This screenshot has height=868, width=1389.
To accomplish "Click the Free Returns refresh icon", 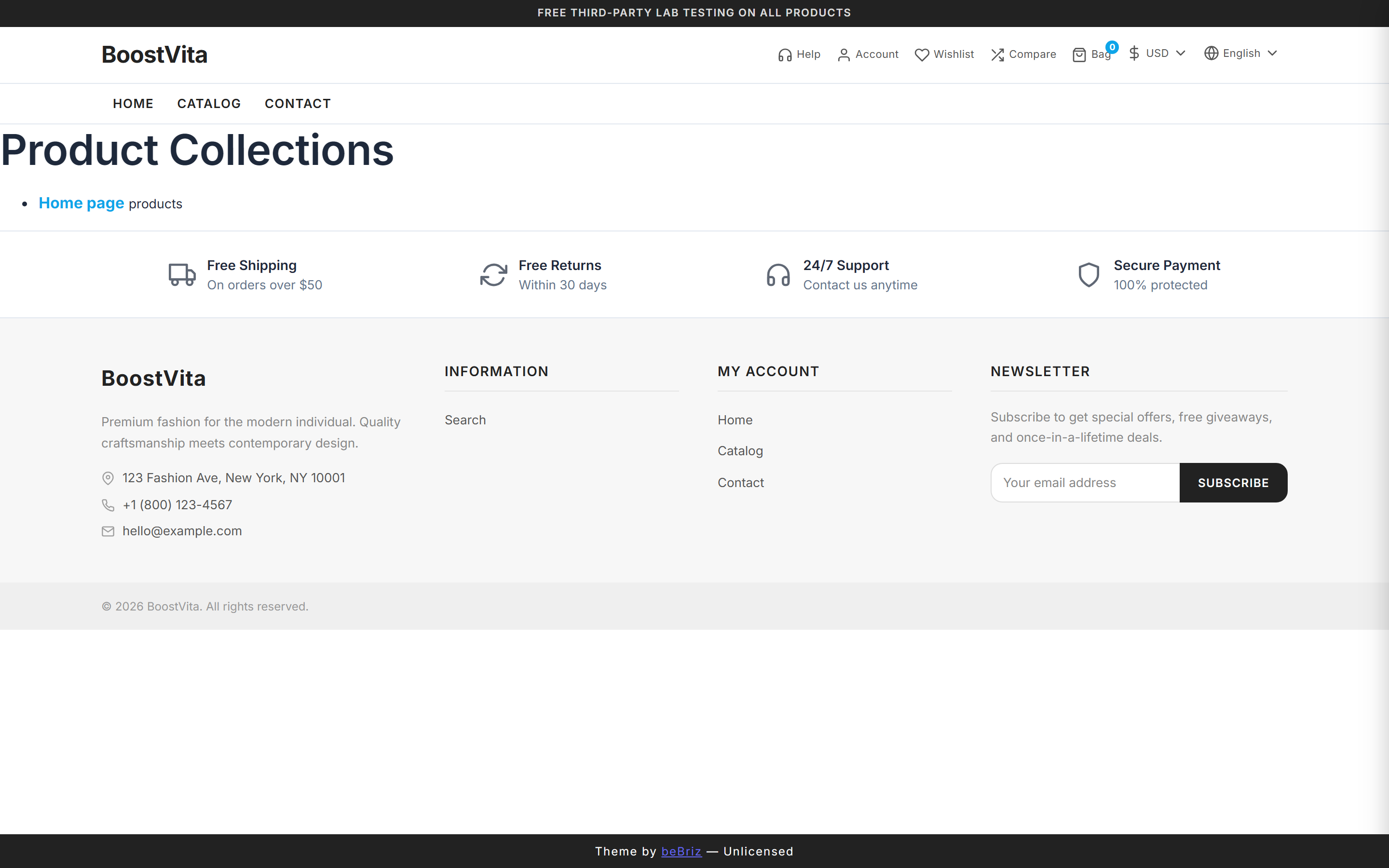I will [493, 275].
